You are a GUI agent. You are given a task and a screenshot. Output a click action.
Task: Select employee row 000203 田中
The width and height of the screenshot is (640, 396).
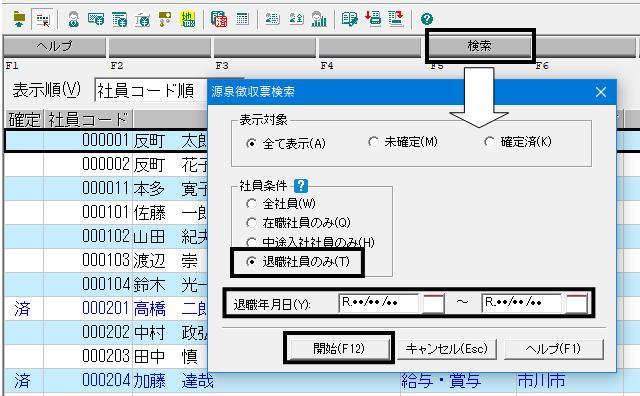tap(106, 356)
